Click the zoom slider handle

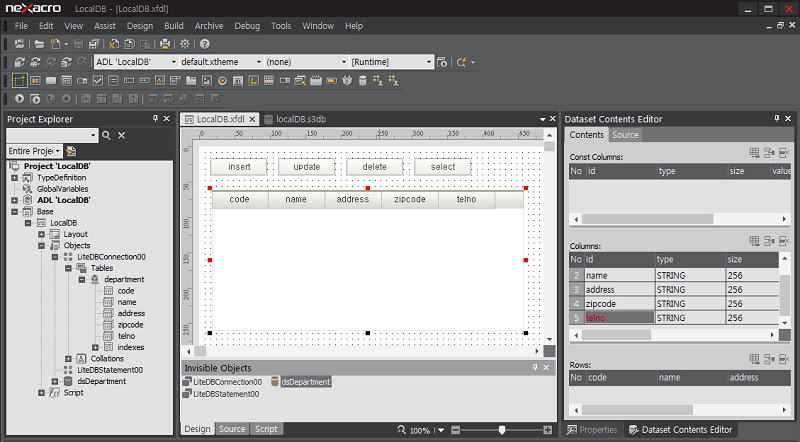(502, 430)
